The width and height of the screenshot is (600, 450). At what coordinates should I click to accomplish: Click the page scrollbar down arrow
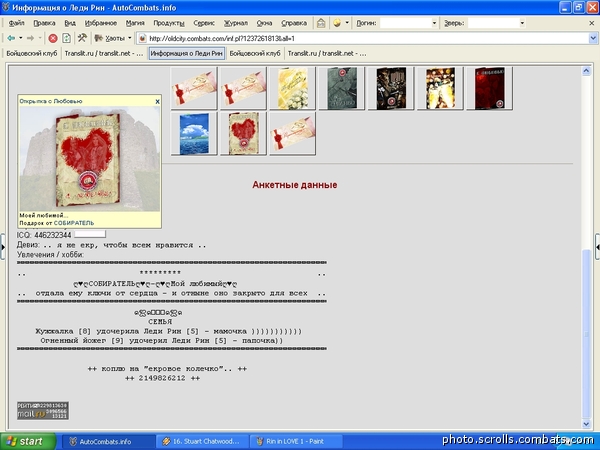tap(586, 424)
